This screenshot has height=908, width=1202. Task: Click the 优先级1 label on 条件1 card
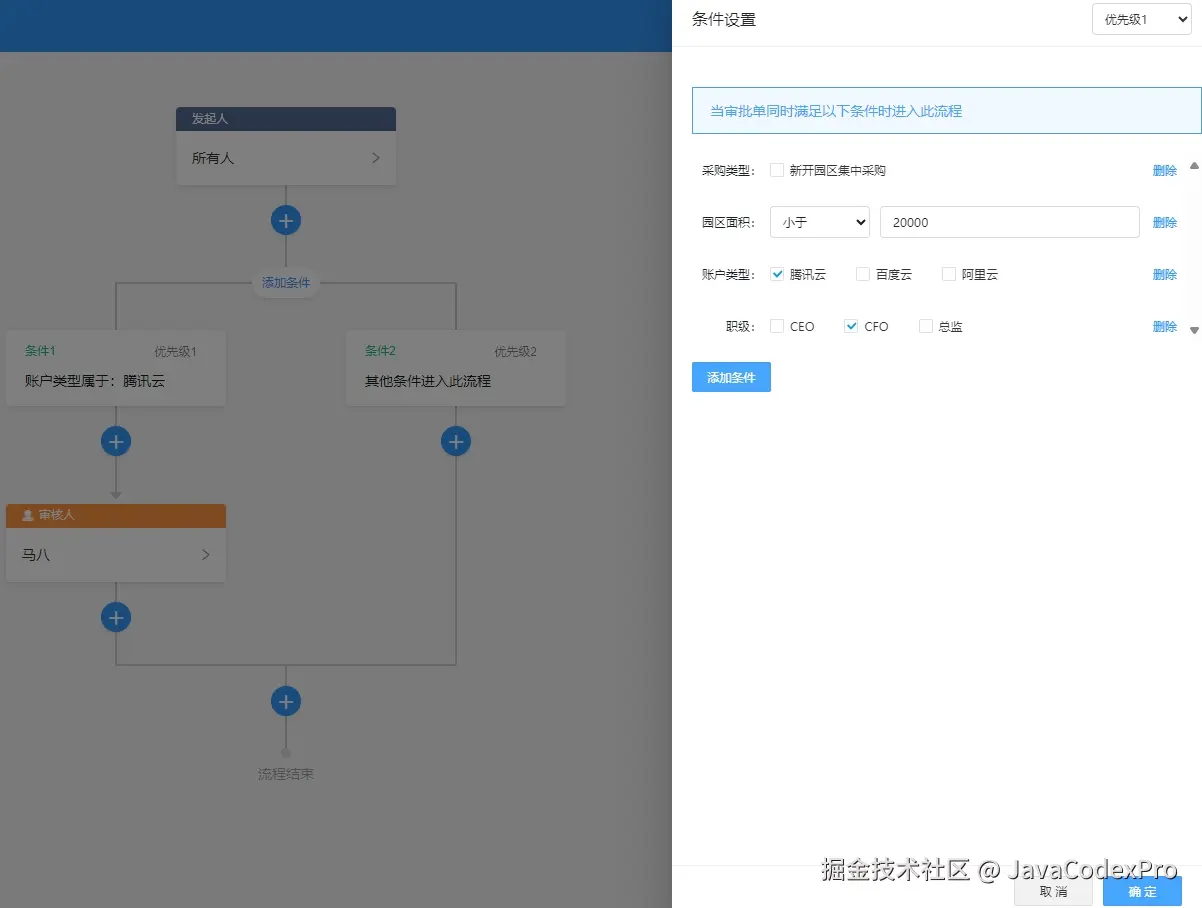[175, 352]
